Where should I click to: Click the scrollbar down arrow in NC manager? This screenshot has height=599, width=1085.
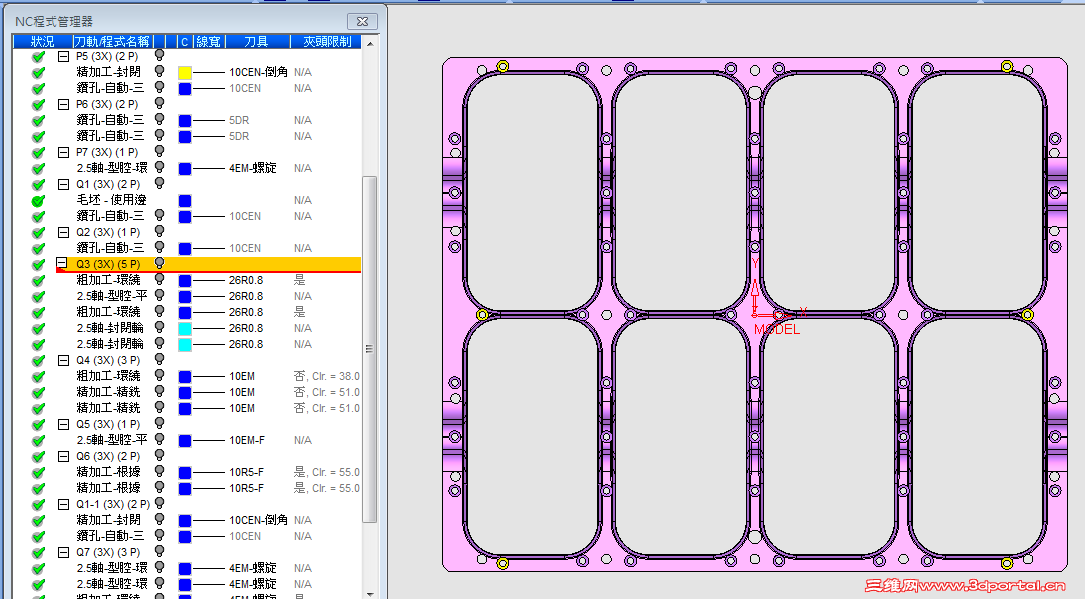point(370,593)
